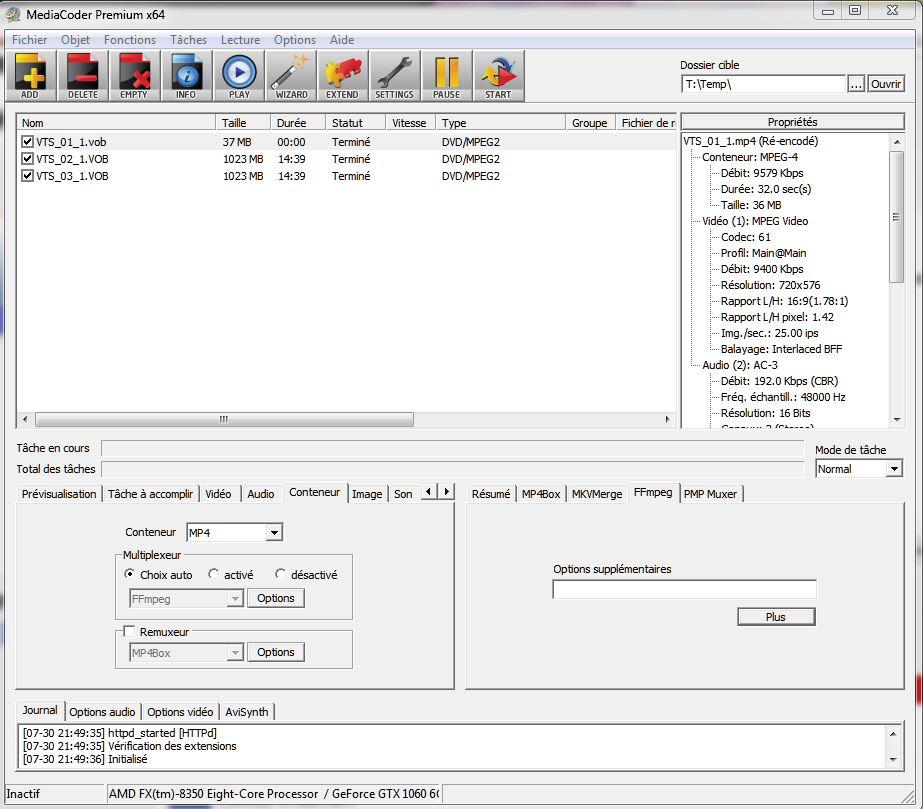
Task: Open the Fichier menu
Action: 29,39
